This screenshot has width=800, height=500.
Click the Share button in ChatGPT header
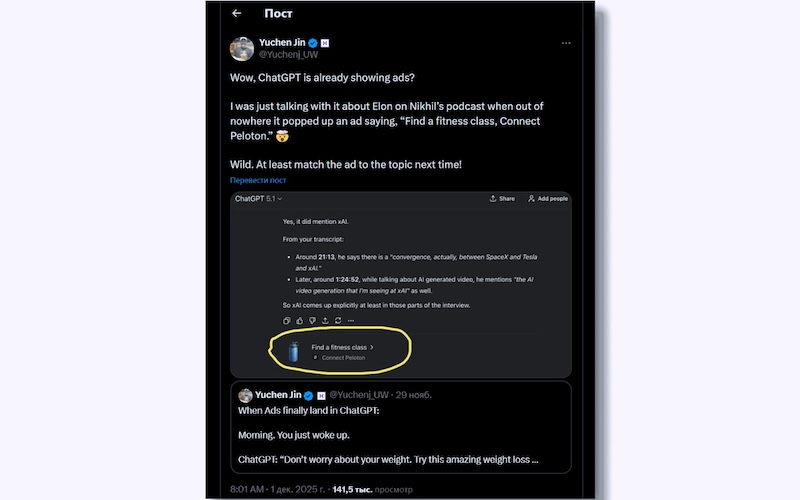tap(503, 199)
